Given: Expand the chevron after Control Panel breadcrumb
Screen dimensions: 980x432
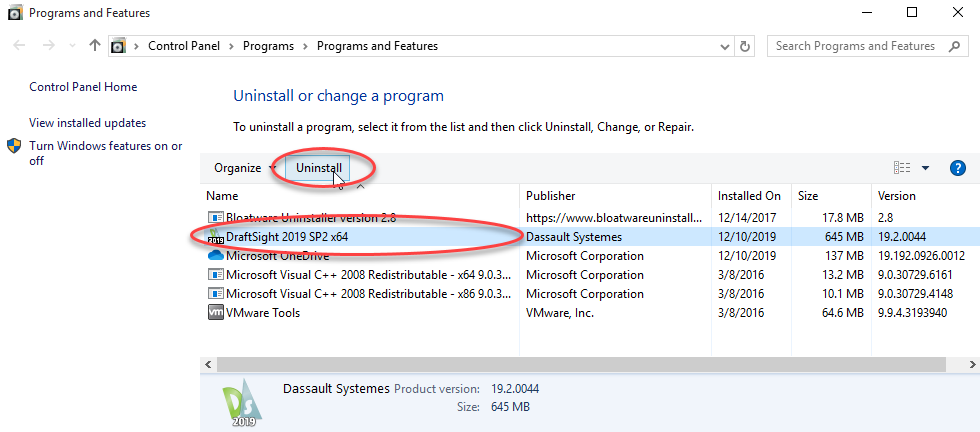Looking at the screenshot, I should tap(231, 46).
